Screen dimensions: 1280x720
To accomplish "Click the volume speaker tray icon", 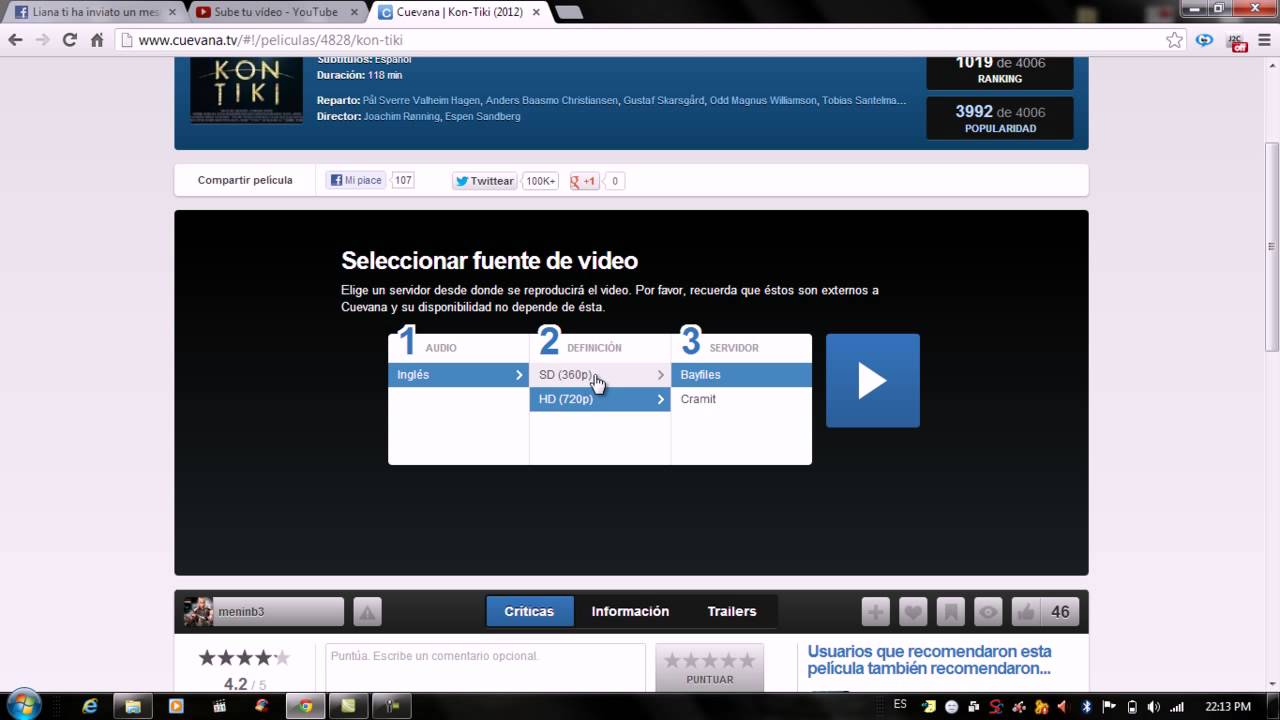I will 1152,706.
